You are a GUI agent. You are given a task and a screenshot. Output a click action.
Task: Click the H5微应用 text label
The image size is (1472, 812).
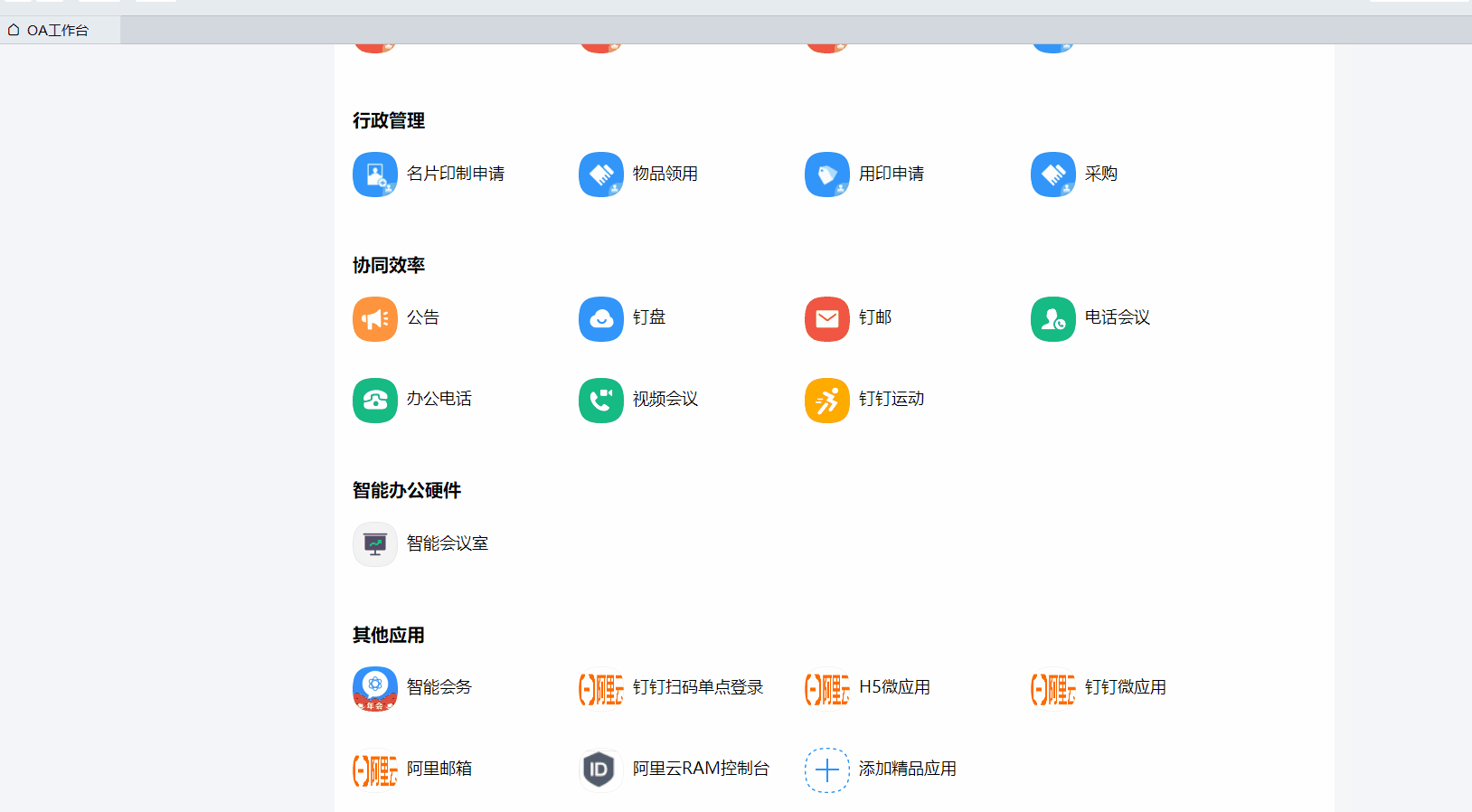click(x=894, y=687)
